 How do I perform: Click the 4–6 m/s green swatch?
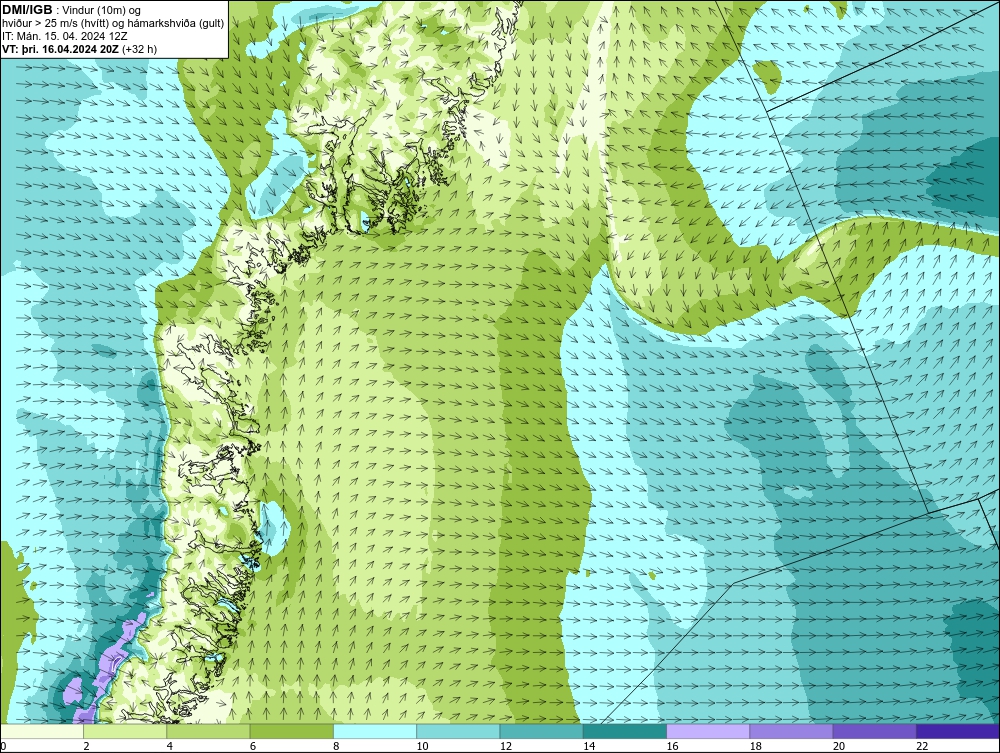(x=209, y=731)
